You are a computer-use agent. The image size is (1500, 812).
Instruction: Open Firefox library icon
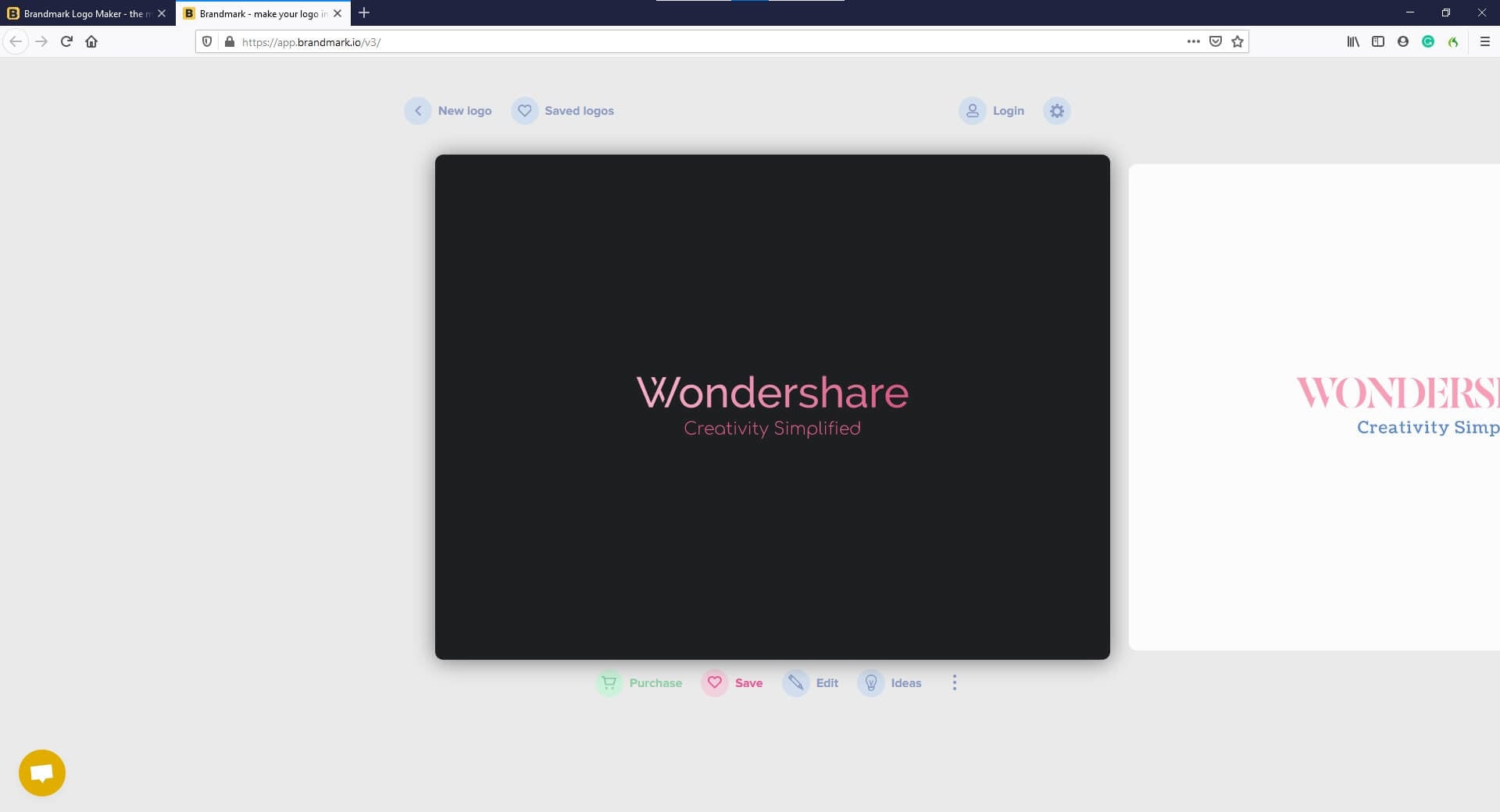pyautogui.click(x=1353, y=41)
